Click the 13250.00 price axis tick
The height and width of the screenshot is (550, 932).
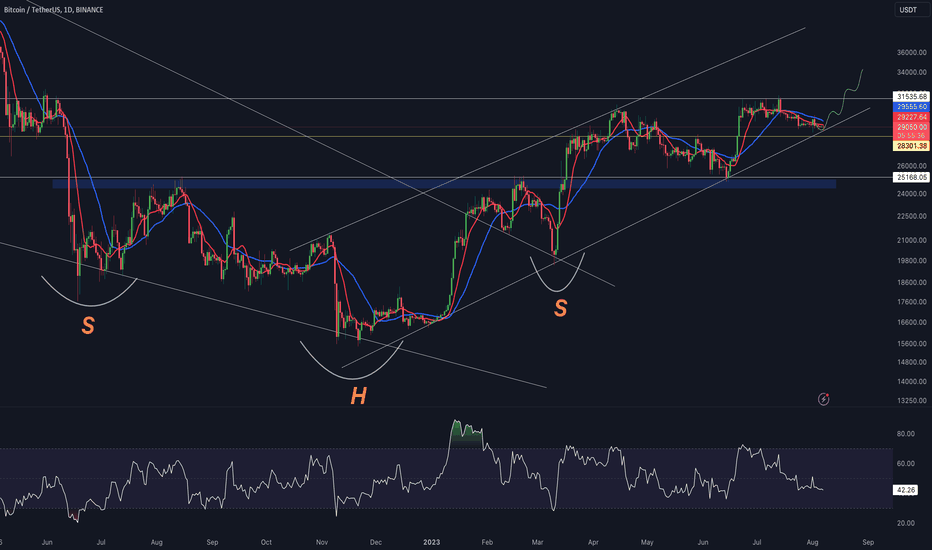912,401
